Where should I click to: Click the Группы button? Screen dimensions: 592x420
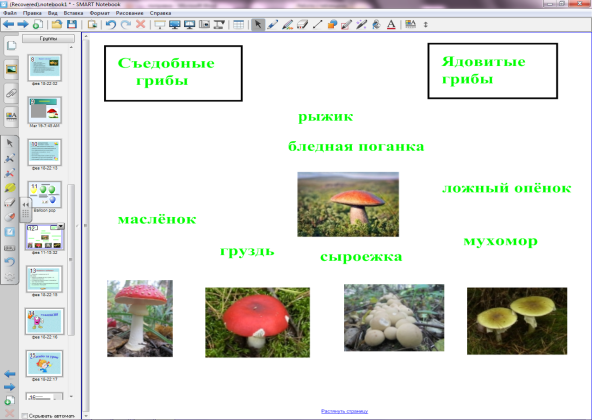[x=48, y=39]
